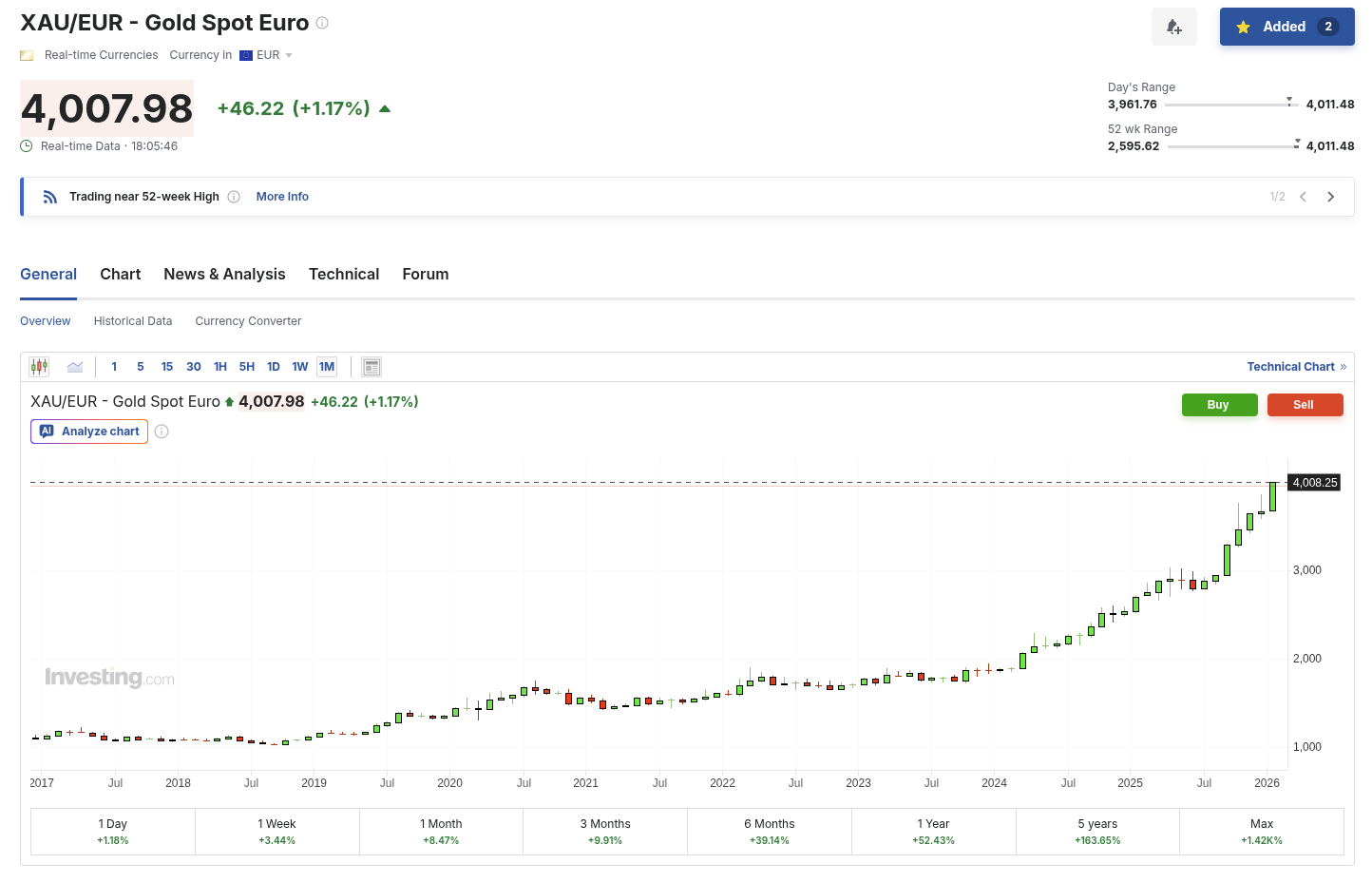The image size is (1372, 883).
Task: Click the 4,008.25 price label on chart axis
Action: pyautogui.click(x=1314, y=483)
